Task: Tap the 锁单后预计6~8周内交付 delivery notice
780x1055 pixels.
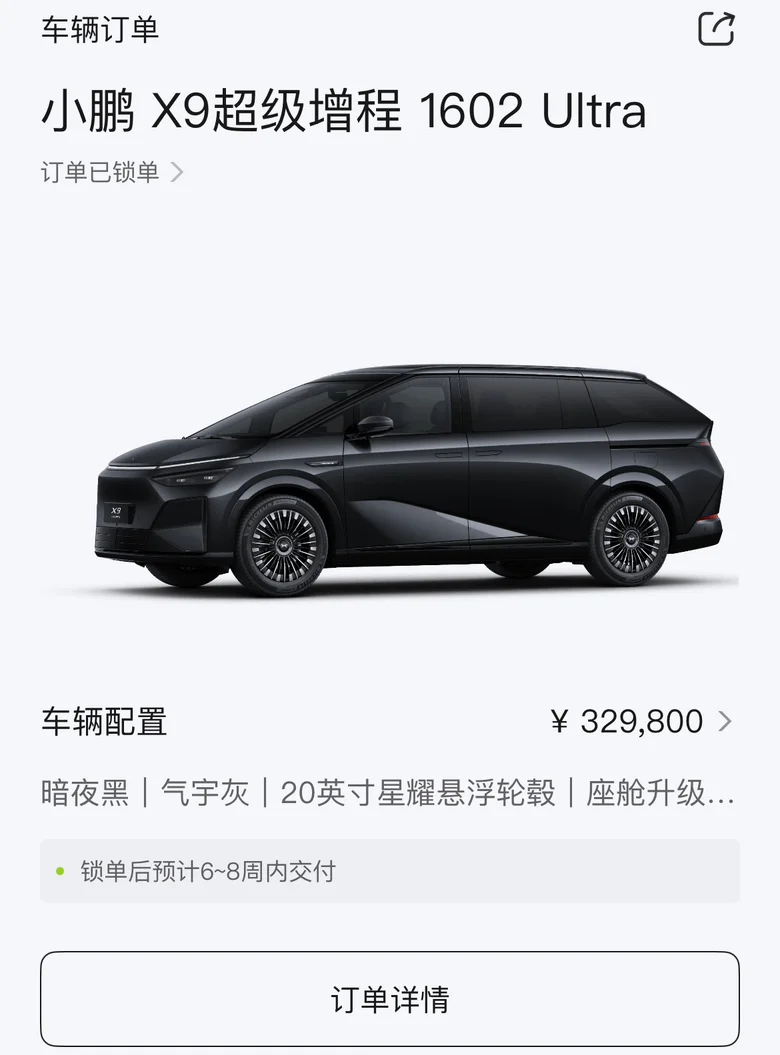Action: click(x=208, y=871)
